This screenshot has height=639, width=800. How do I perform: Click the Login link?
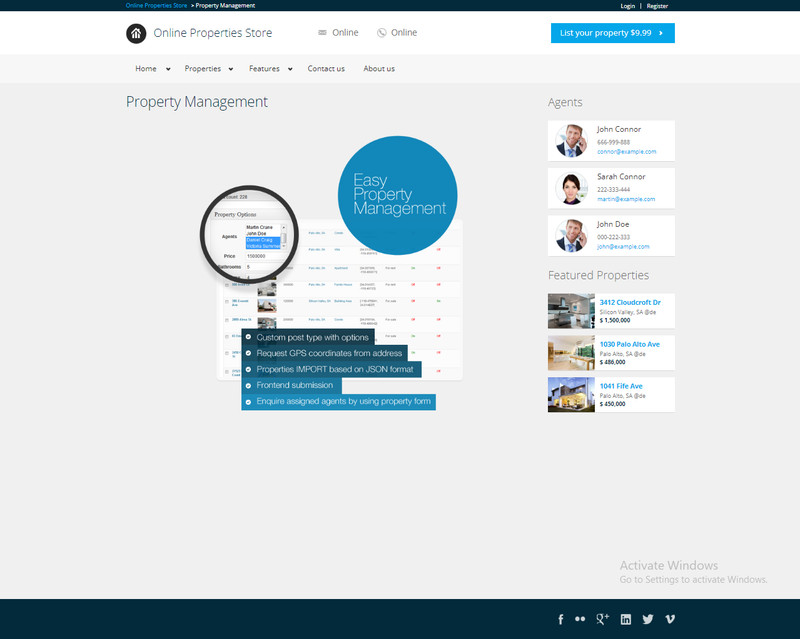pyautogui.click(x=628, y=6)
